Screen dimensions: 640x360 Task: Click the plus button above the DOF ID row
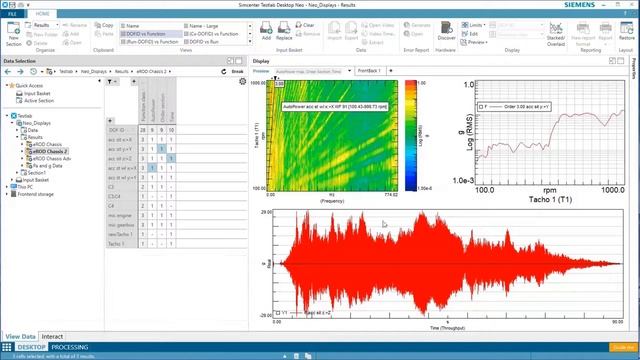click(x=110, y=121)
